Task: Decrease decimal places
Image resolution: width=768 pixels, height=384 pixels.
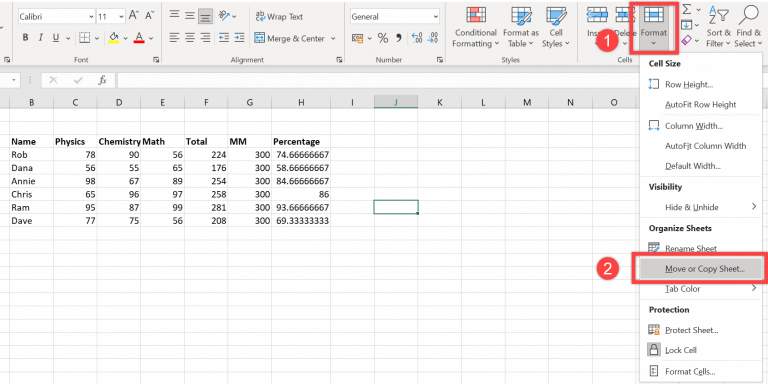Action: coord(432,38)
